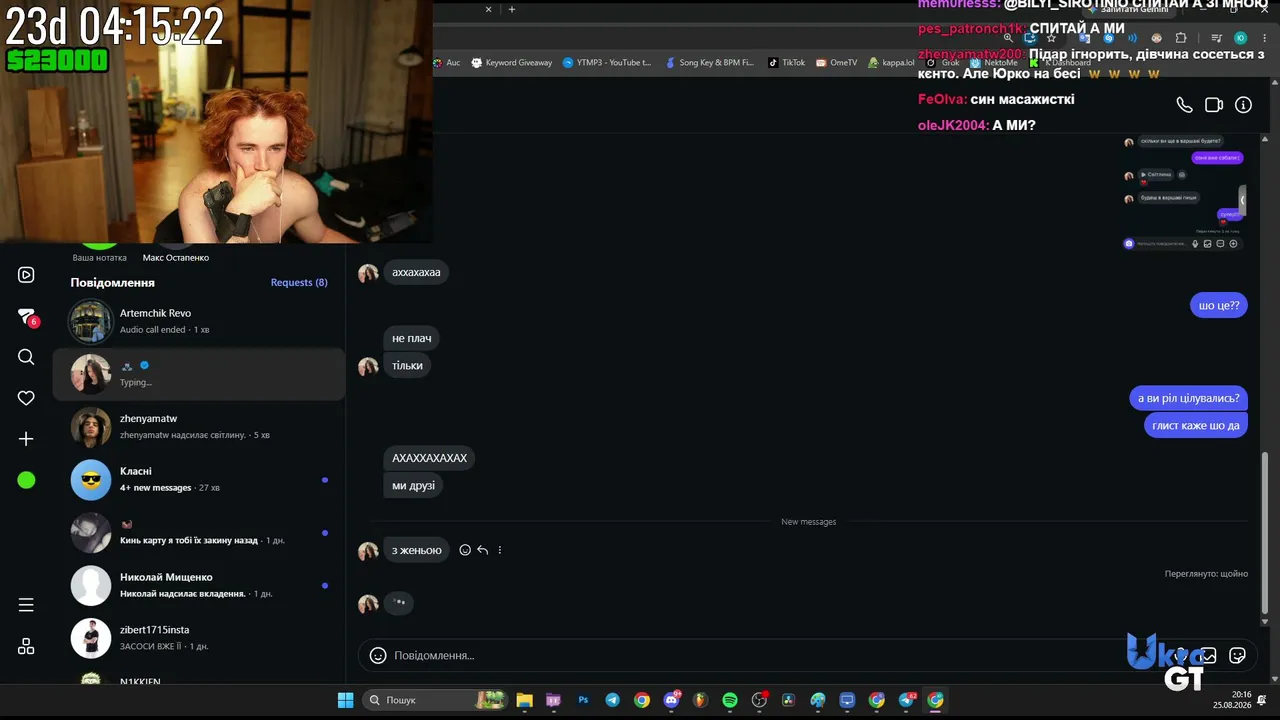This screenshot has height=720, width=1280.
Task: React with emoji to 'з женьою' message
Action: click(x=465, y=550)
